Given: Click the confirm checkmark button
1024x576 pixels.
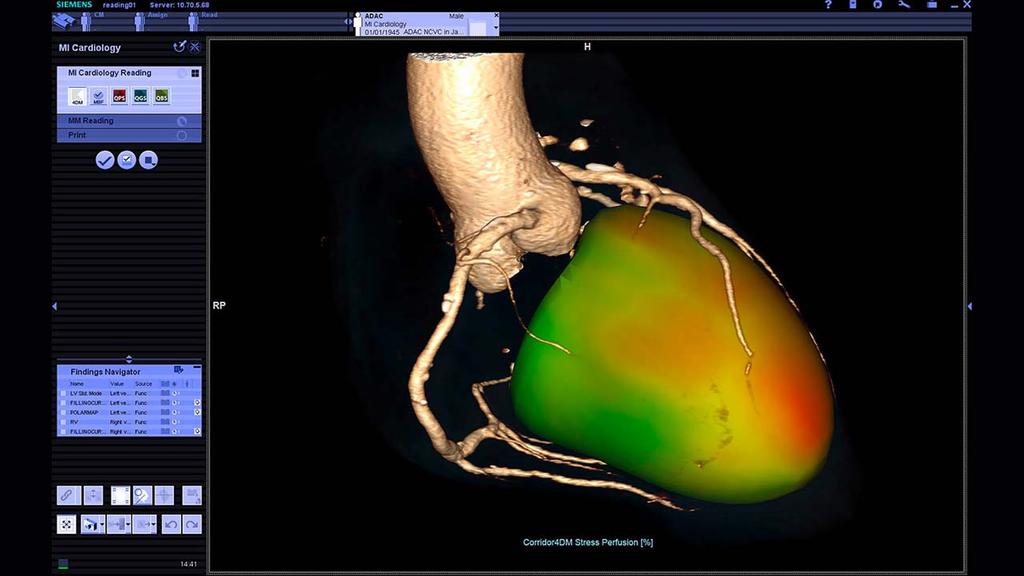Looking at the screenshot, I should (x=105, y=160).
